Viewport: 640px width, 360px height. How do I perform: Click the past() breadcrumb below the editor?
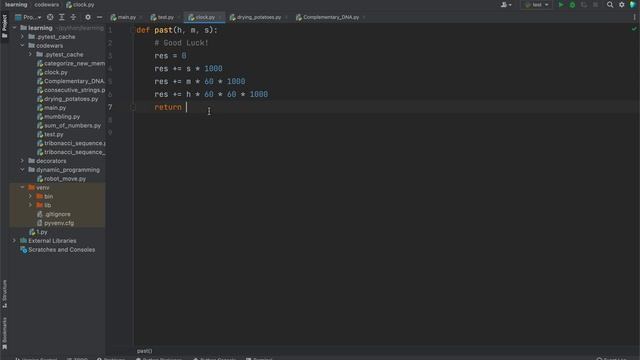(144, 351)
